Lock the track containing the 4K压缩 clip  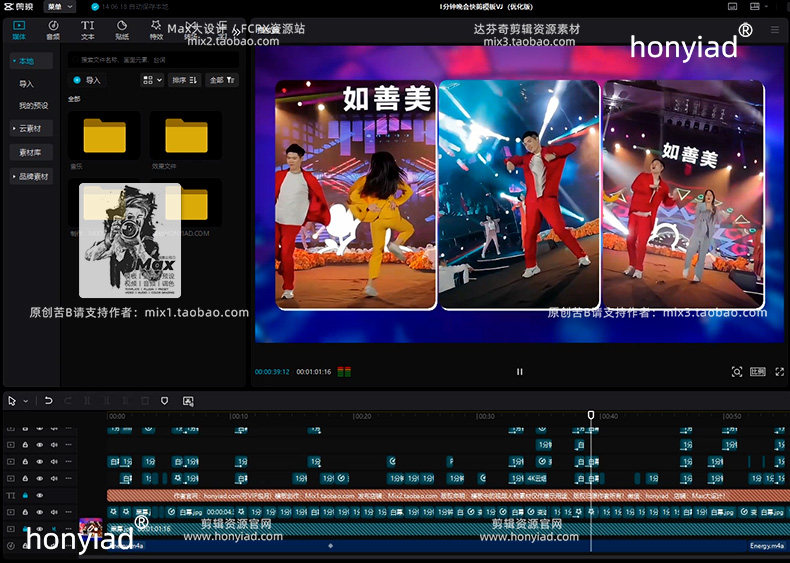tap(25, 478)
